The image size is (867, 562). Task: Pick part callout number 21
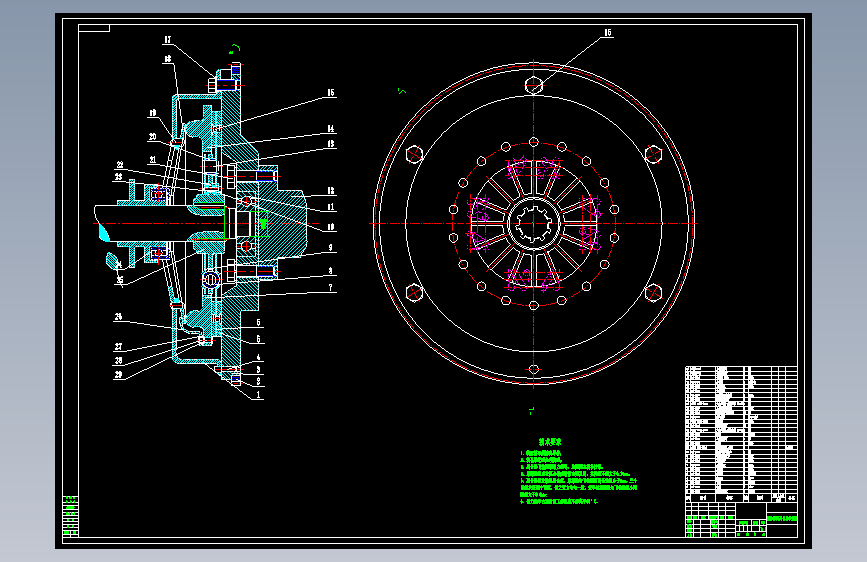(153, 160)
